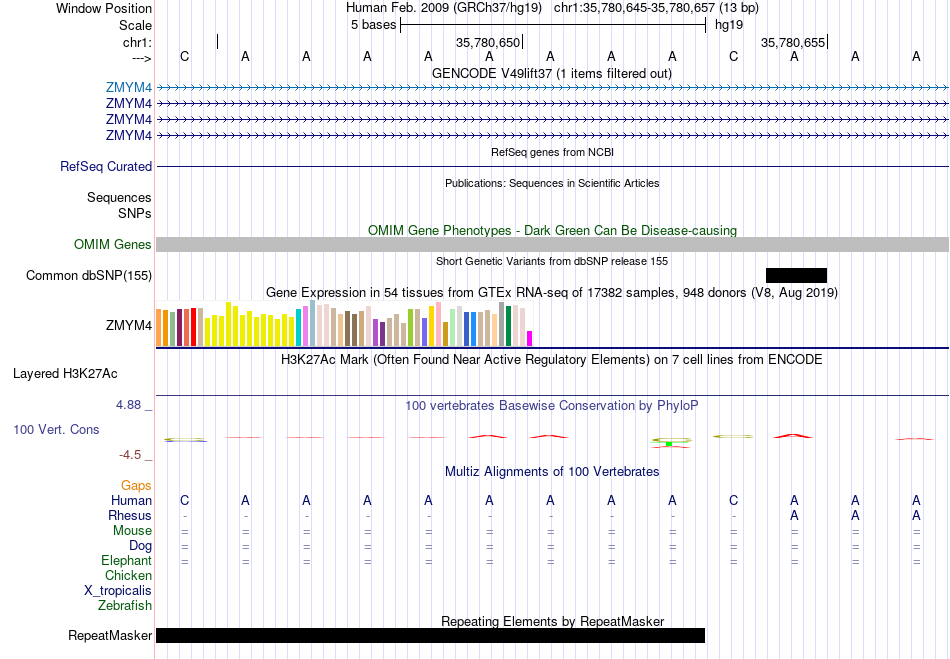The width and height of the screenshot is (950, 659).
Task: Click the 100 Vert. Cons label
Action: click(56, 429)
